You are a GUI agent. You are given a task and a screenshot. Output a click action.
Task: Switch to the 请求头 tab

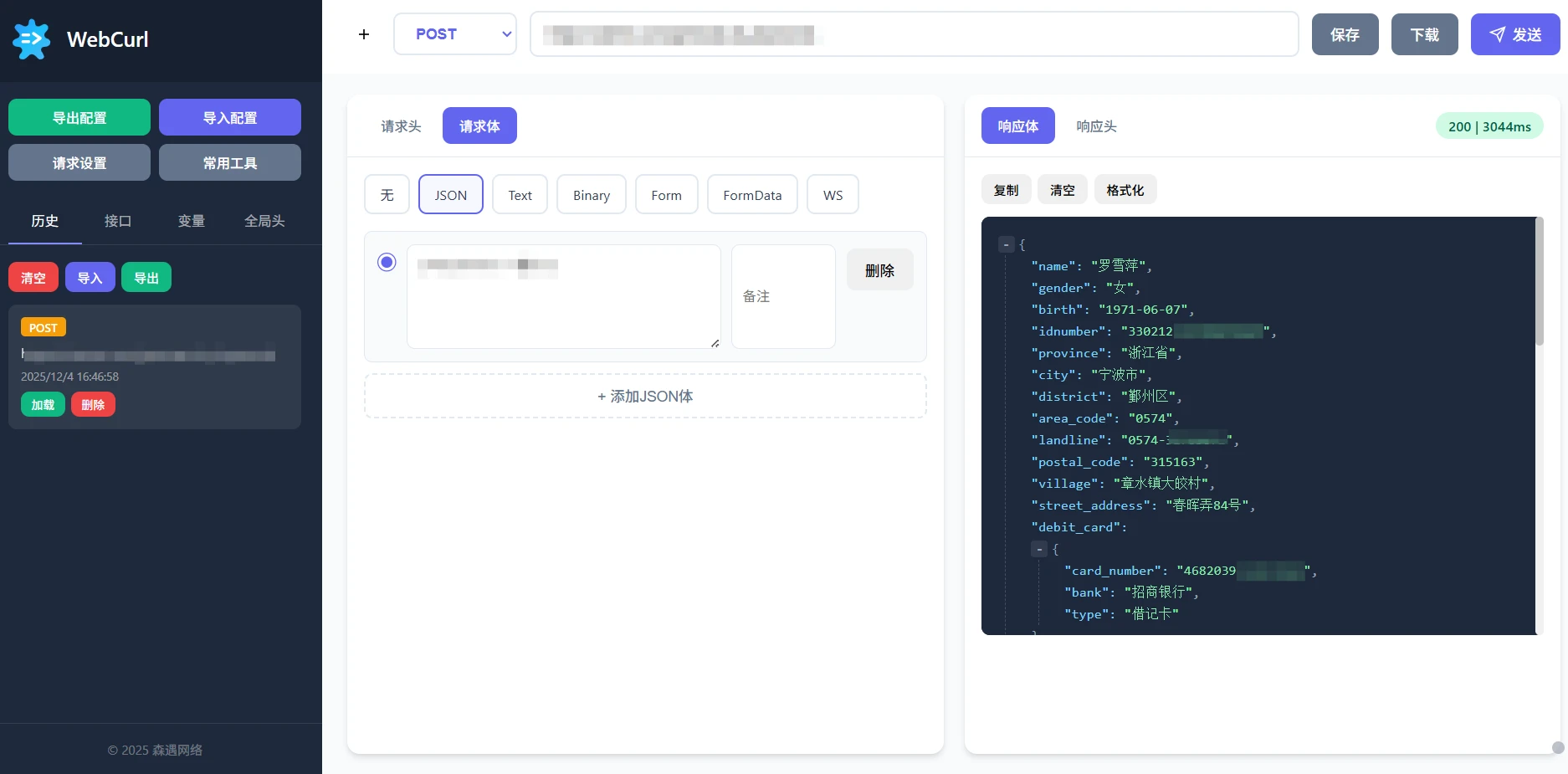(x=401, y=126)
